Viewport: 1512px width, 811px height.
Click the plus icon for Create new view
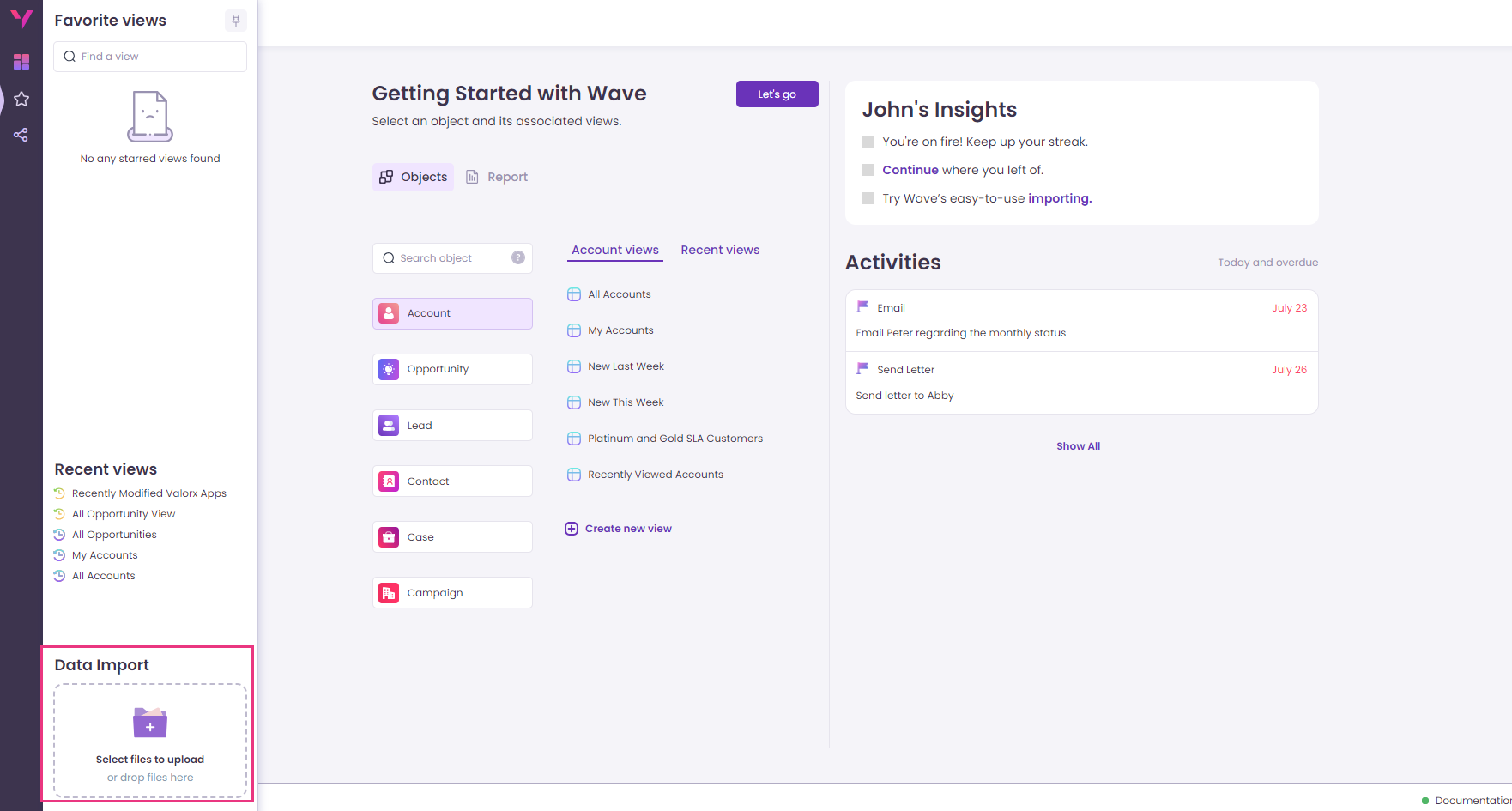point(572,529)
